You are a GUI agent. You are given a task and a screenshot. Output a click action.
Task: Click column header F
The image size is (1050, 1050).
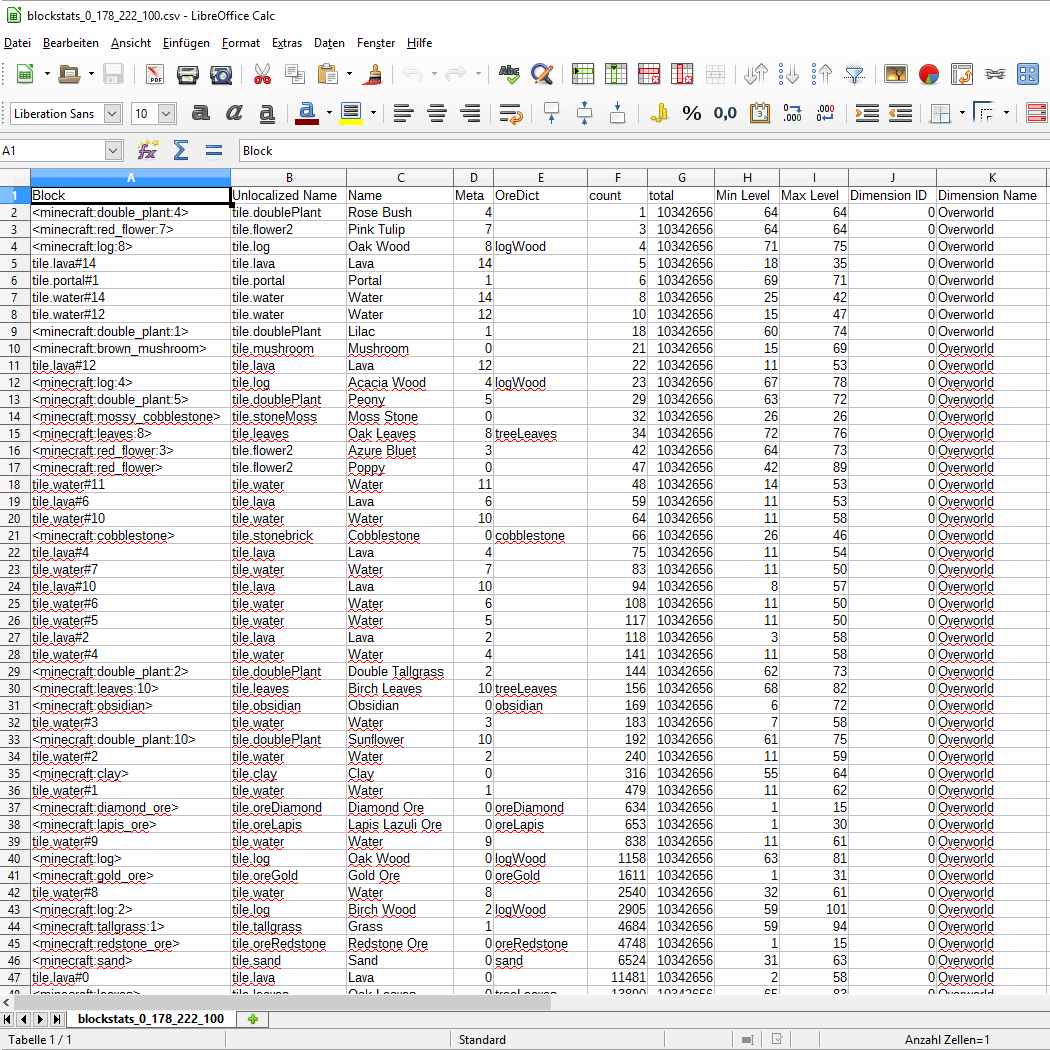tap(617, 178)
